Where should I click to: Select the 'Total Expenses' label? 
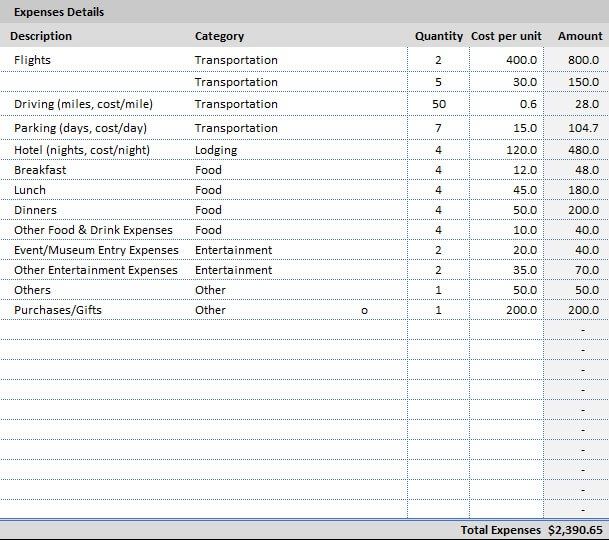500,530
